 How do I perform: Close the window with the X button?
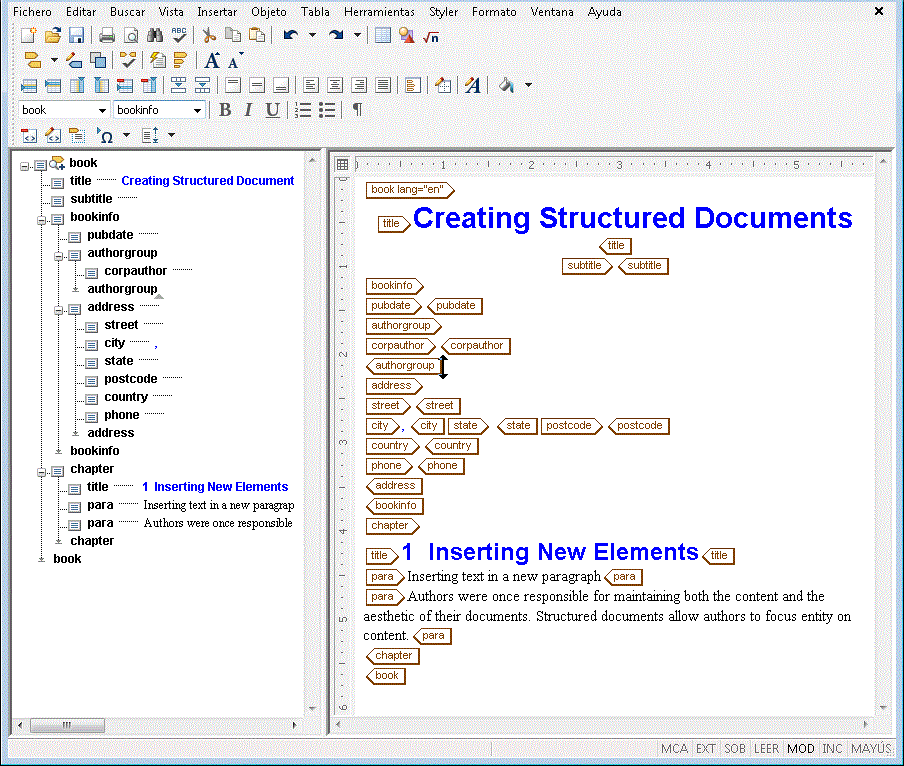pos(879,11)
